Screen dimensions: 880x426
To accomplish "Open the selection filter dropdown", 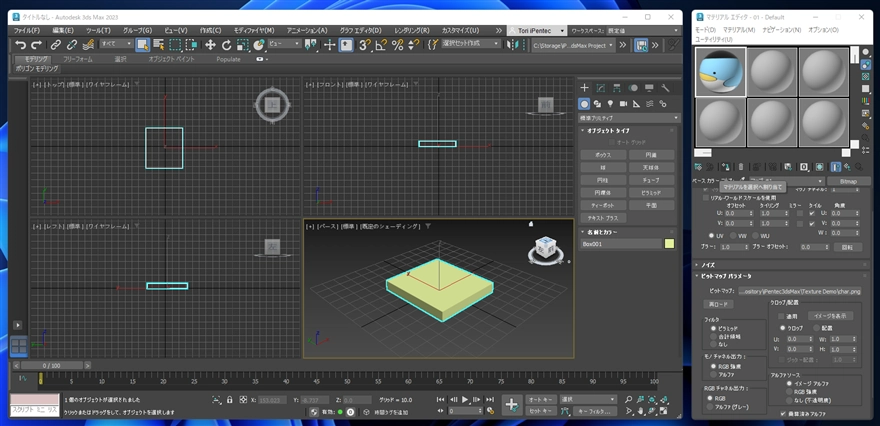I will 116,44.
